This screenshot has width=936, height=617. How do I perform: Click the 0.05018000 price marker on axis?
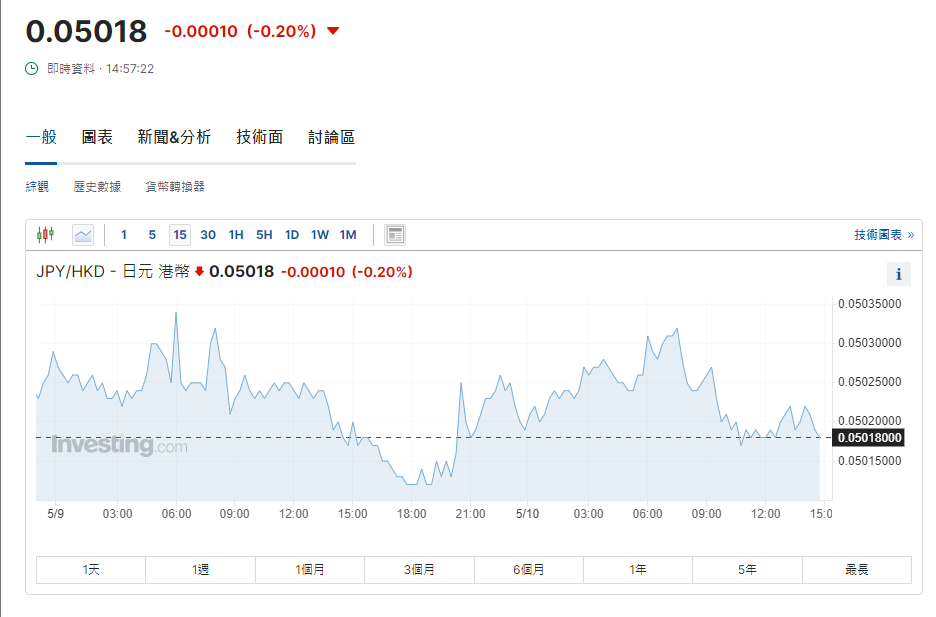[869, 437]
